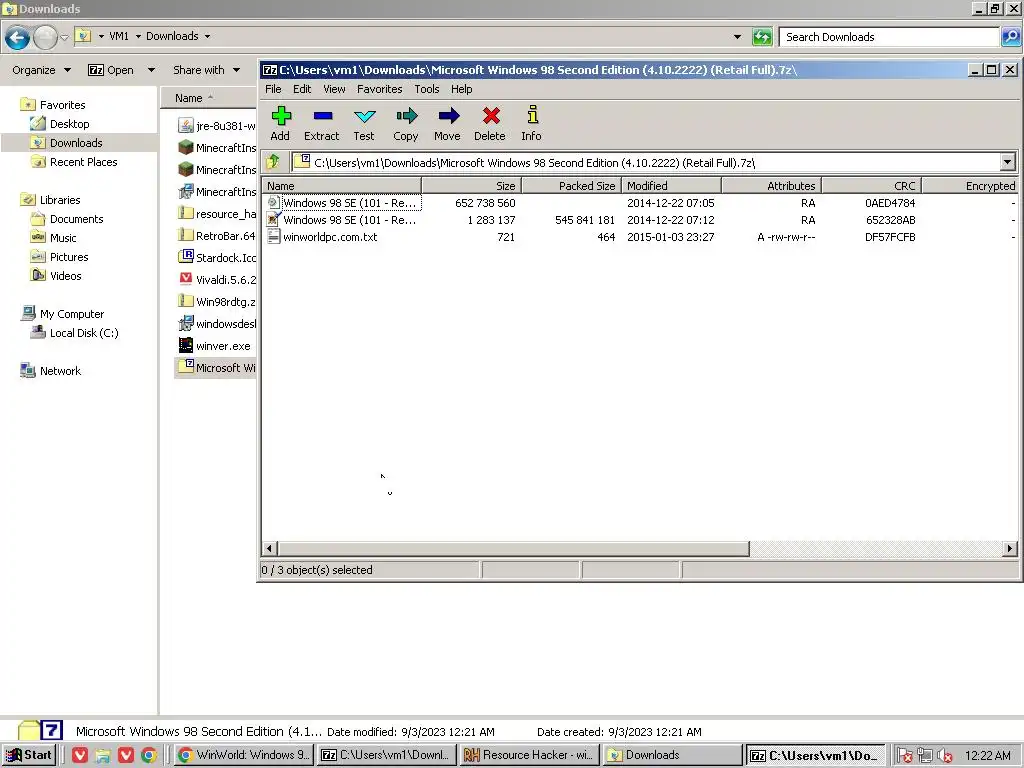Sort by Encrypted column header
Screen dimensions: 1024x768
point(970,186)
